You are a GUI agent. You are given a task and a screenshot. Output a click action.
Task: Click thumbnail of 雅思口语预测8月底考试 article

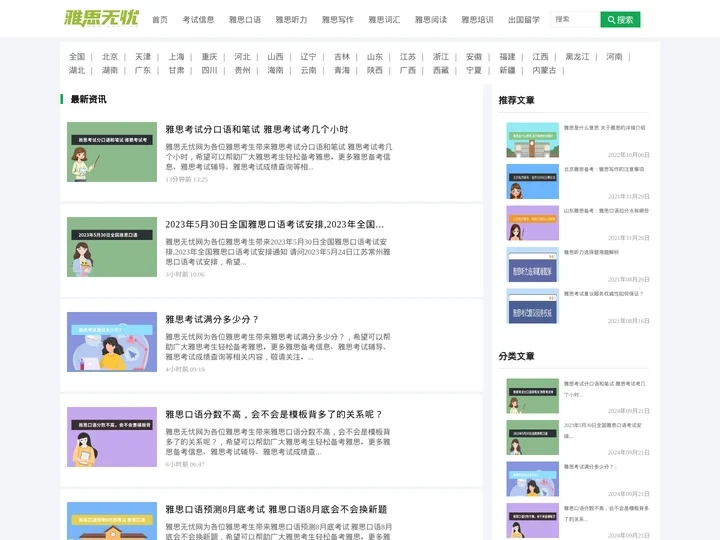click(x=112, y=521)
